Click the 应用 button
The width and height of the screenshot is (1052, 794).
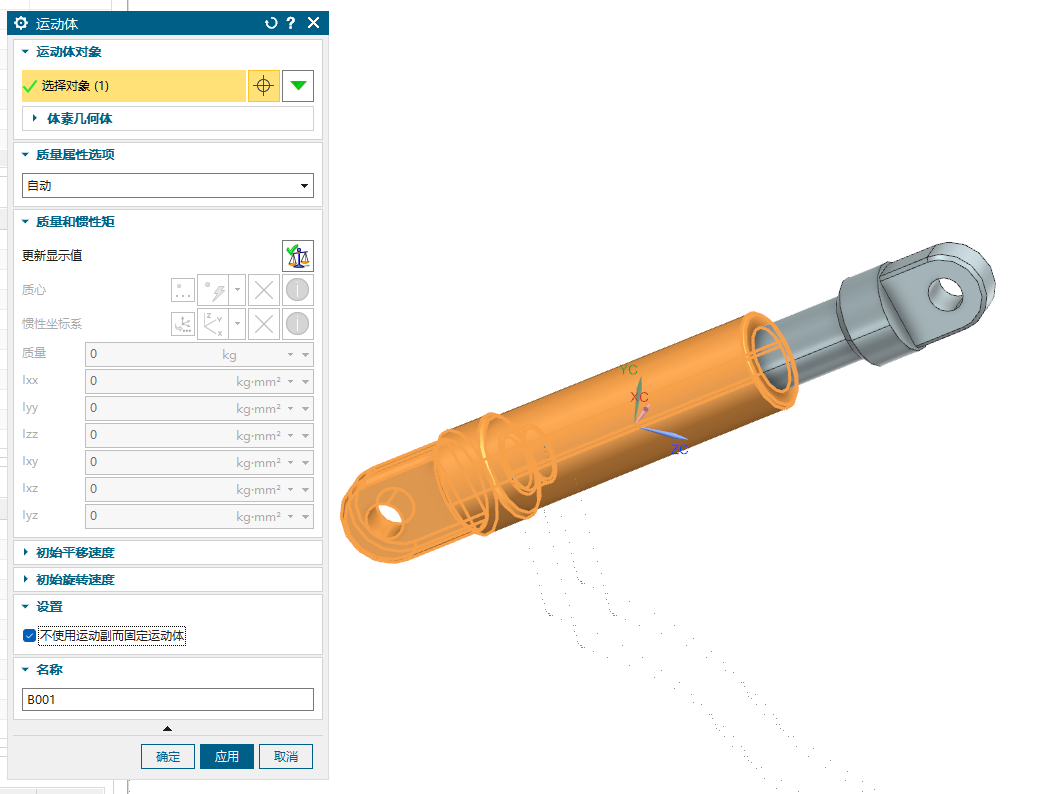[x=227, y=757]
